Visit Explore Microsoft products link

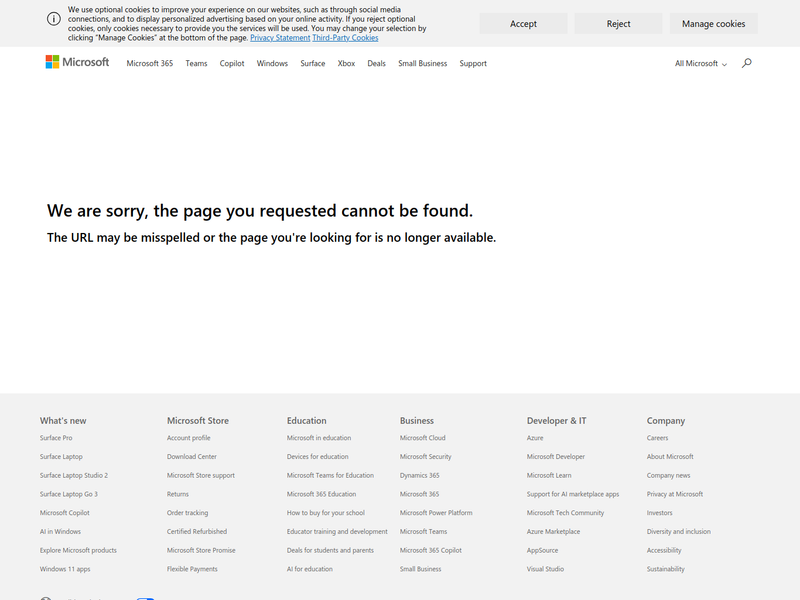tap(78, 550)
